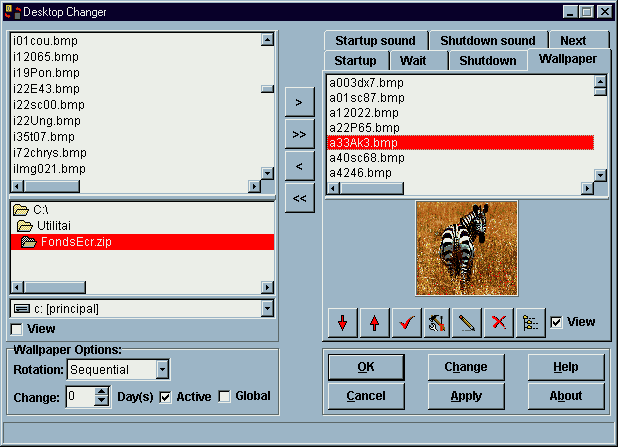Check the Global checkbox
Image resolution: width=618 pixels, height=447 pixels.
point(224,397)
